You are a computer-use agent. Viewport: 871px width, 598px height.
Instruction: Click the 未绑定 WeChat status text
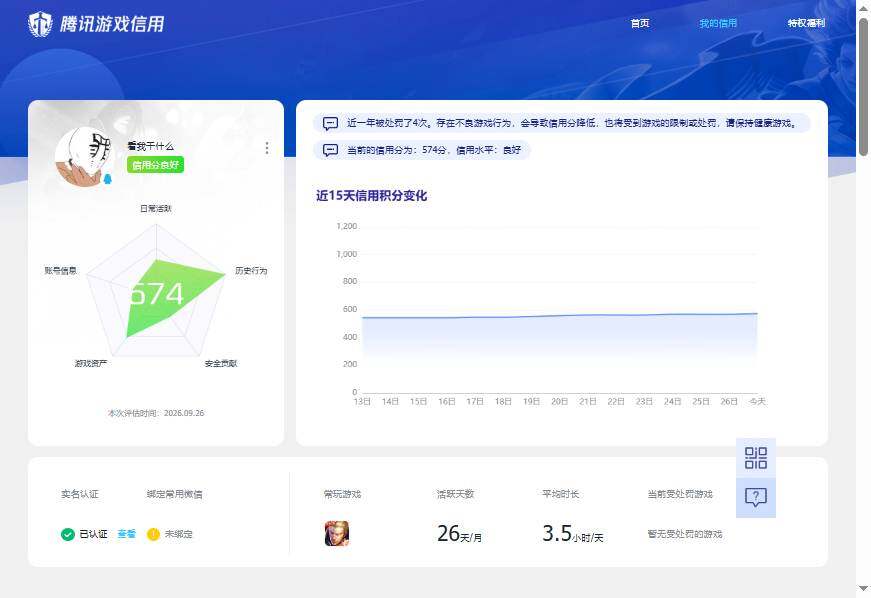(178, 534)
